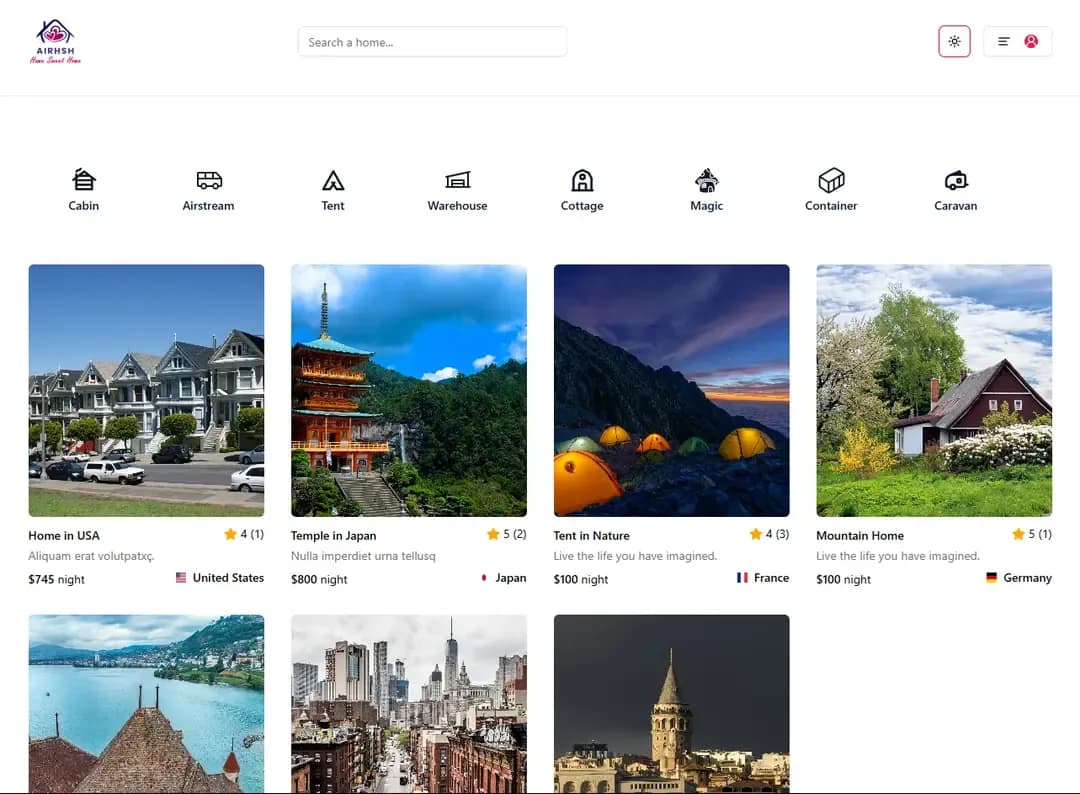Select the Cottage category icon

pyautogui.click(x=582, y=180)
